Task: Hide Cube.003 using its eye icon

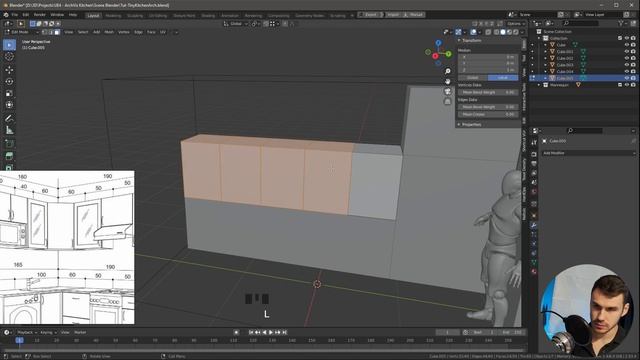Action: tap(627, 65)
